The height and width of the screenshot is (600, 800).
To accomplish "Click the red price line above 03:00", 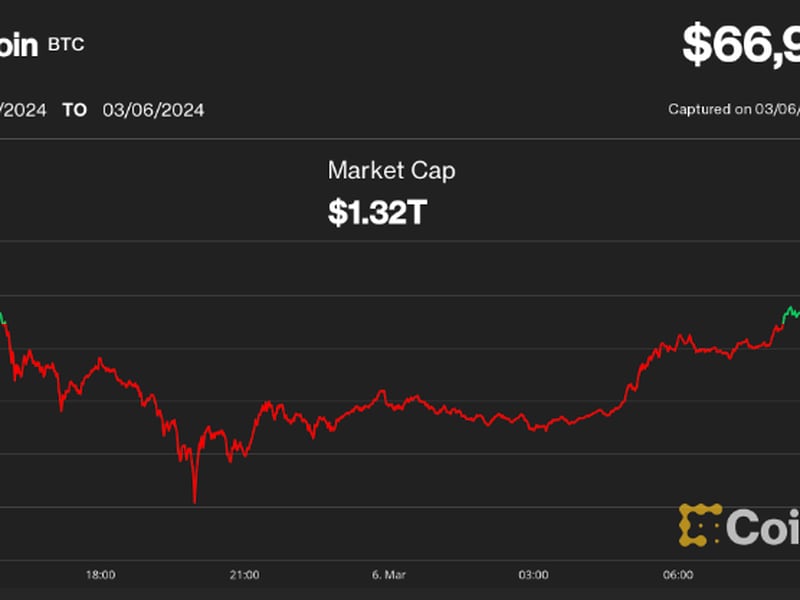I will click(533, 427).
